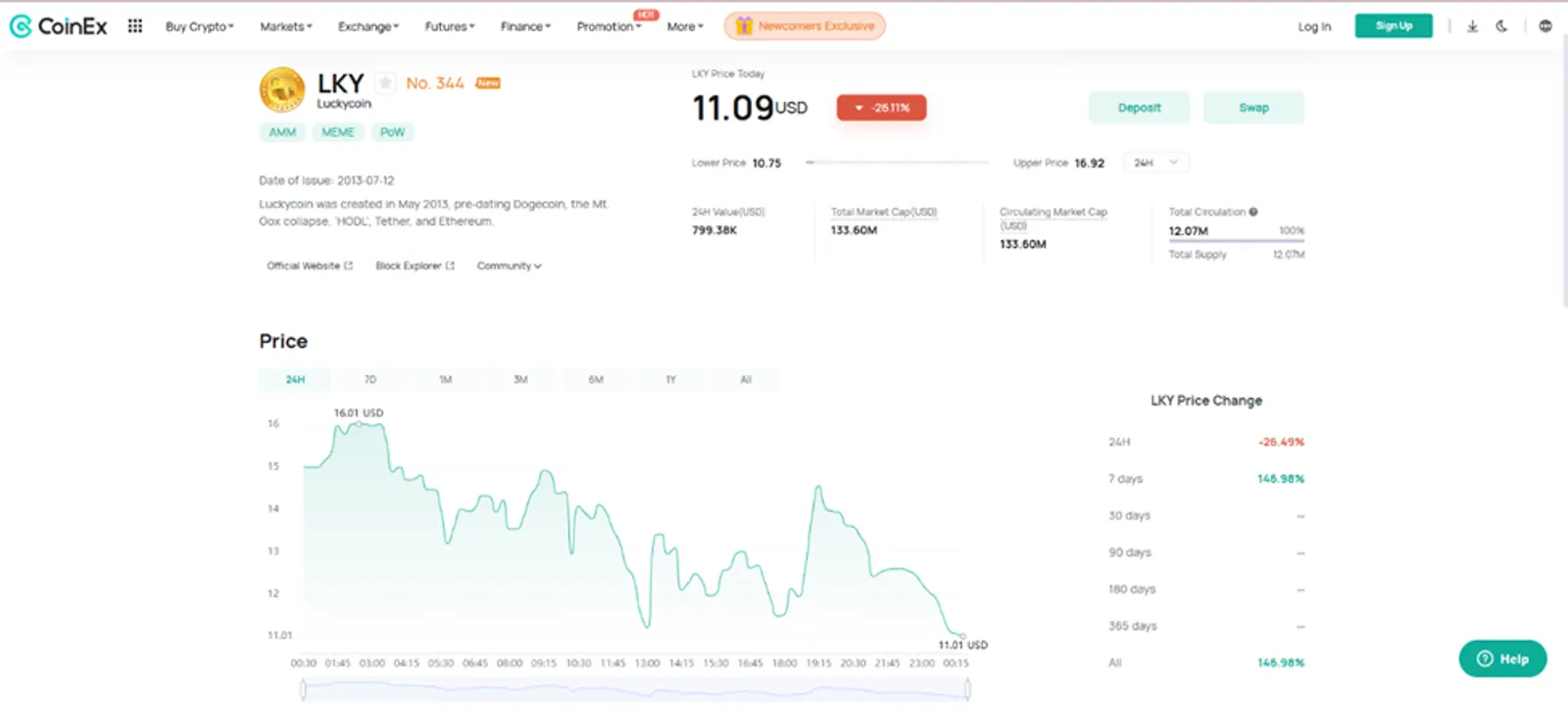Click the MEME tag
1568x728 pixels.
point(338,132)
